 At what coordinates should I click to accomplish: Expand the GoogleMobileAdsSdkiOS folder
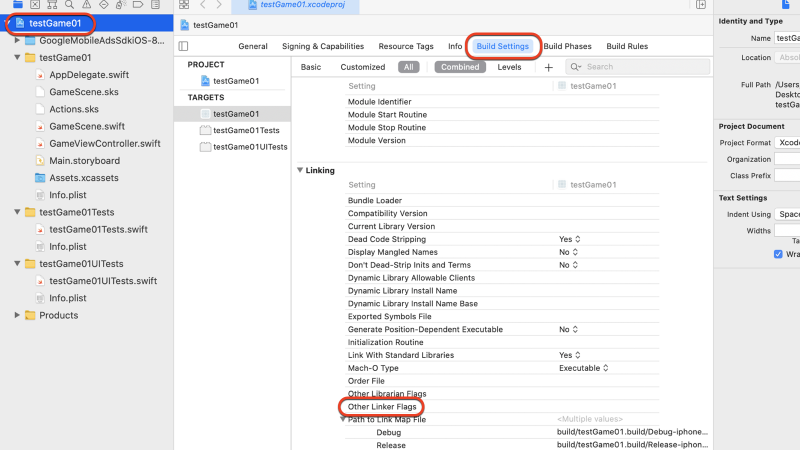pyautogui.click(x=17, y=40)
